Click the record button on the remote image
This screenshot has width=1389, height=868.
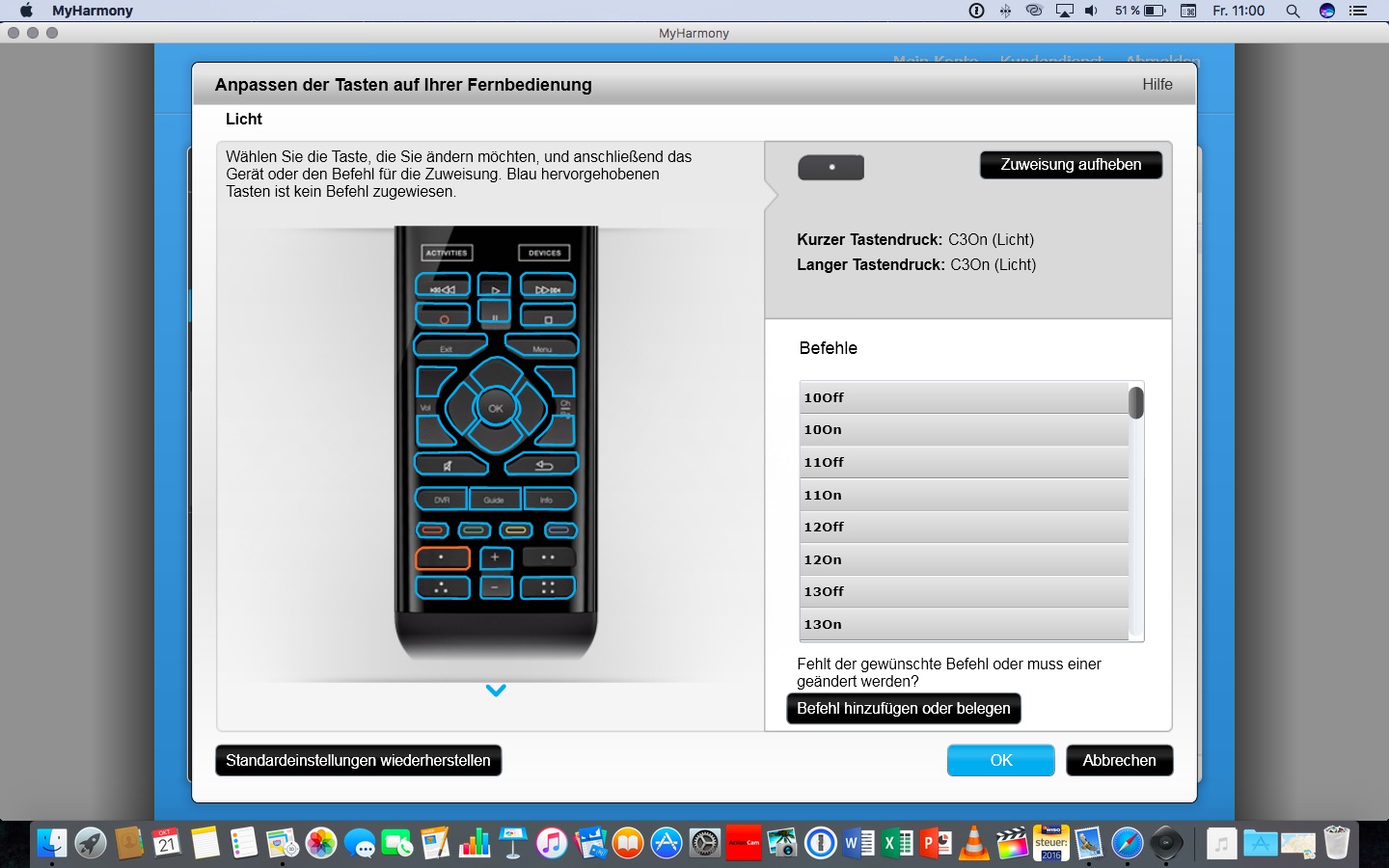[443, 316]
